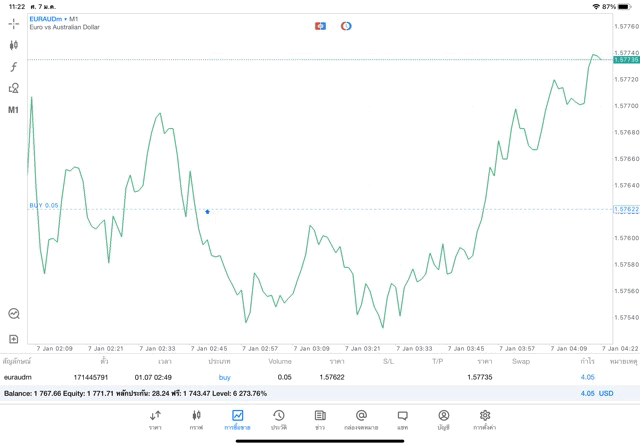The height and width of the screenshot is (447, 640).
Task: Tap the 7 Jan 02:45 time axis label
Action: pos(209,349)
